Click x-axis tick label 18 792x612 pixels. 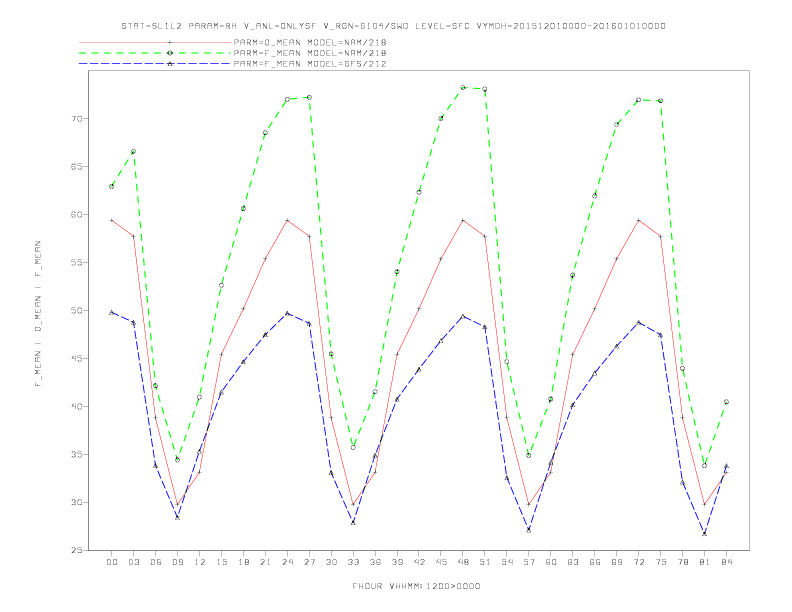[x=243, y=562]
